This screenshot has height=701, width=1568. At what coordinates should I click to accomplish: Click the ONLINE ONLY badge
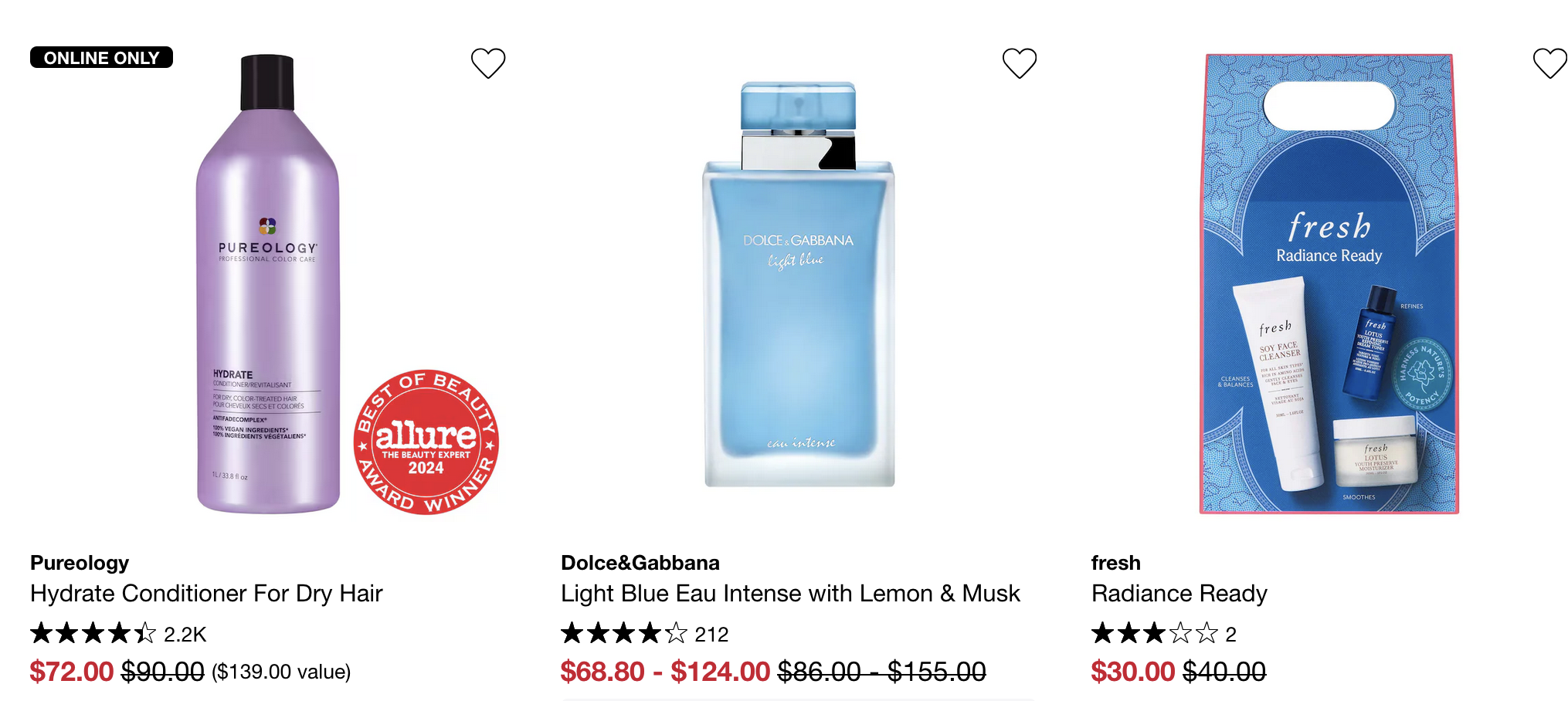coord(101,58)
